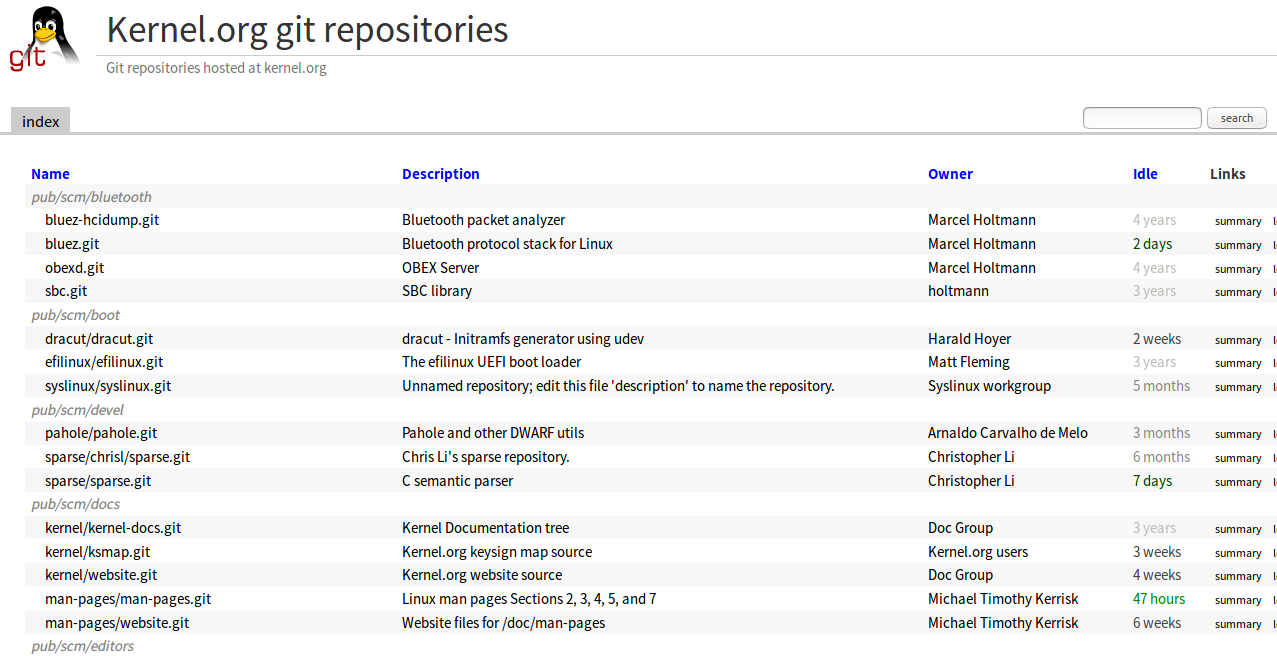1277x656 pixels.
Task: Click 'The efilinux UEFI boot loader' description
Action: 491,362
